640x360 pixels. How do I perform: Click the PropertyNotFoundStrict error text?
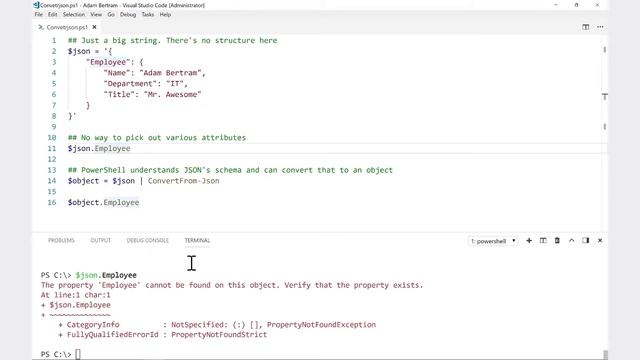pyautogui.click(x=219, y=335)
